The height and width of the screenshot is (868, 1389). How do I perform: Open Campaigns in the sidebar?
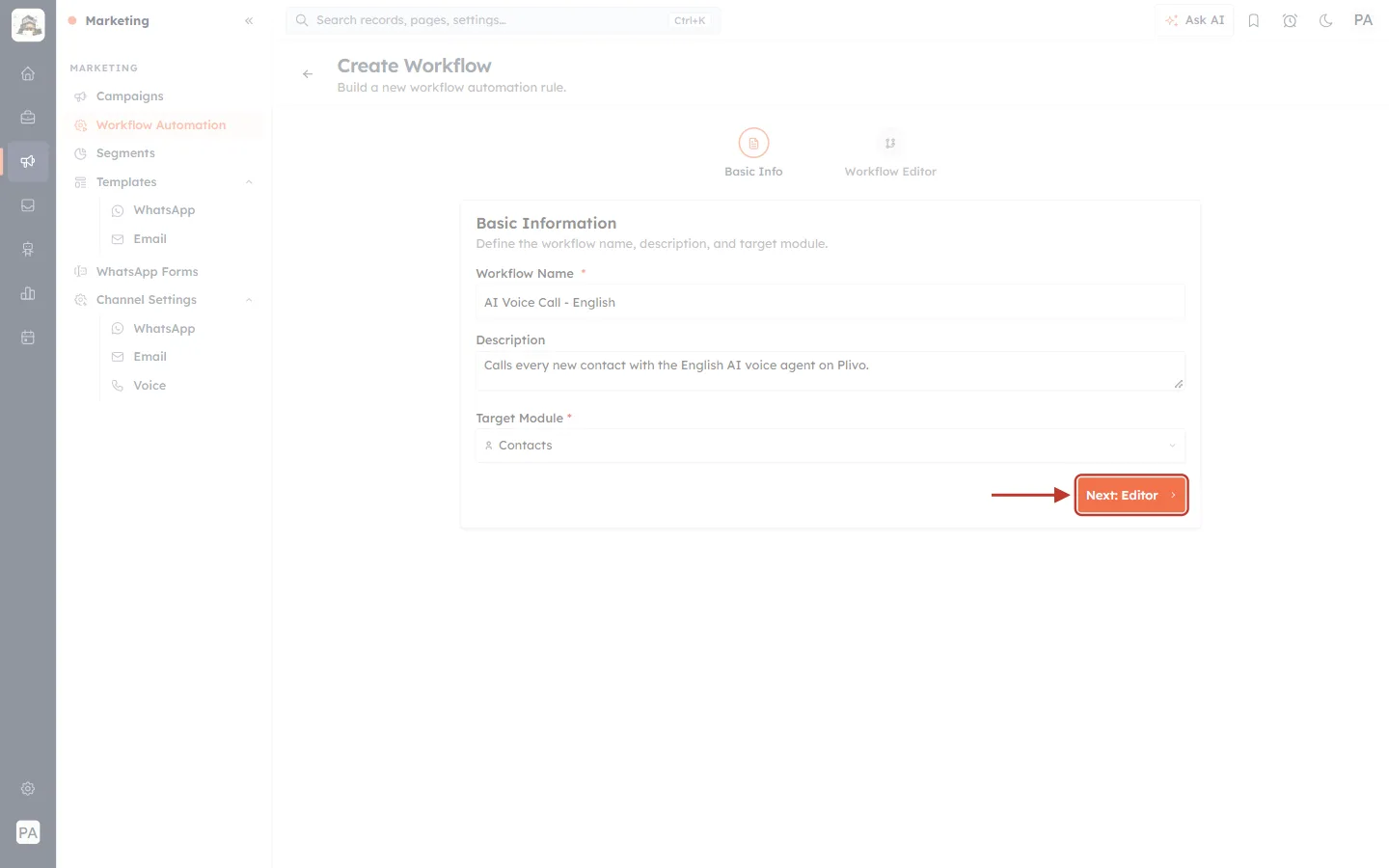[x=163, y=96]
